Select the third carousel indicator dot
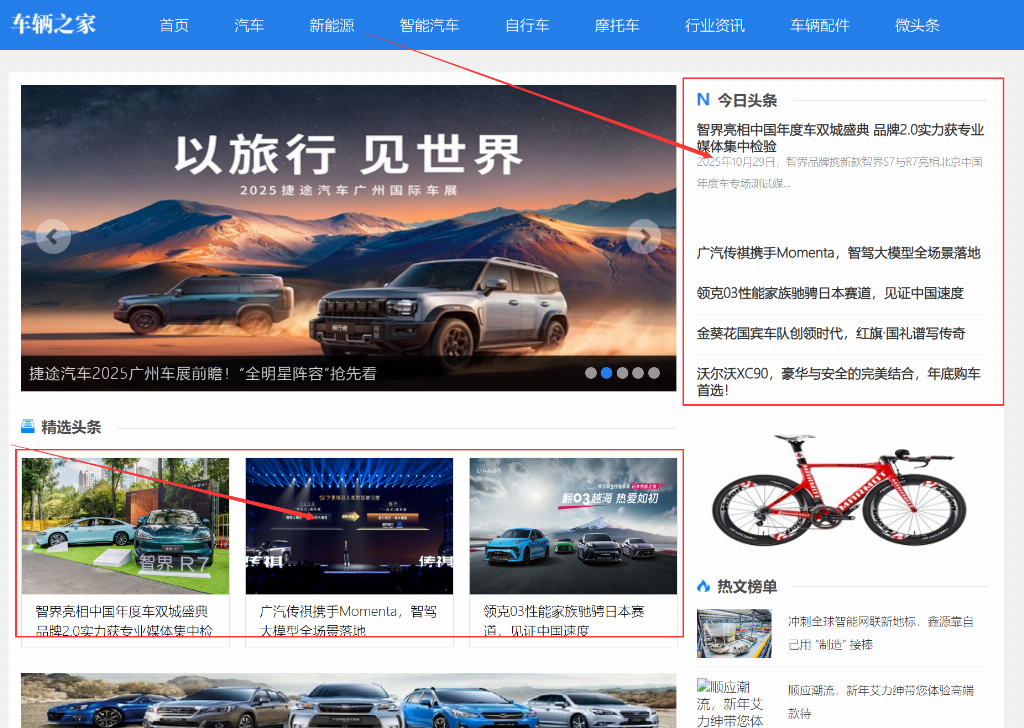This screenshot has width=1024, height=728. point(622,373)
